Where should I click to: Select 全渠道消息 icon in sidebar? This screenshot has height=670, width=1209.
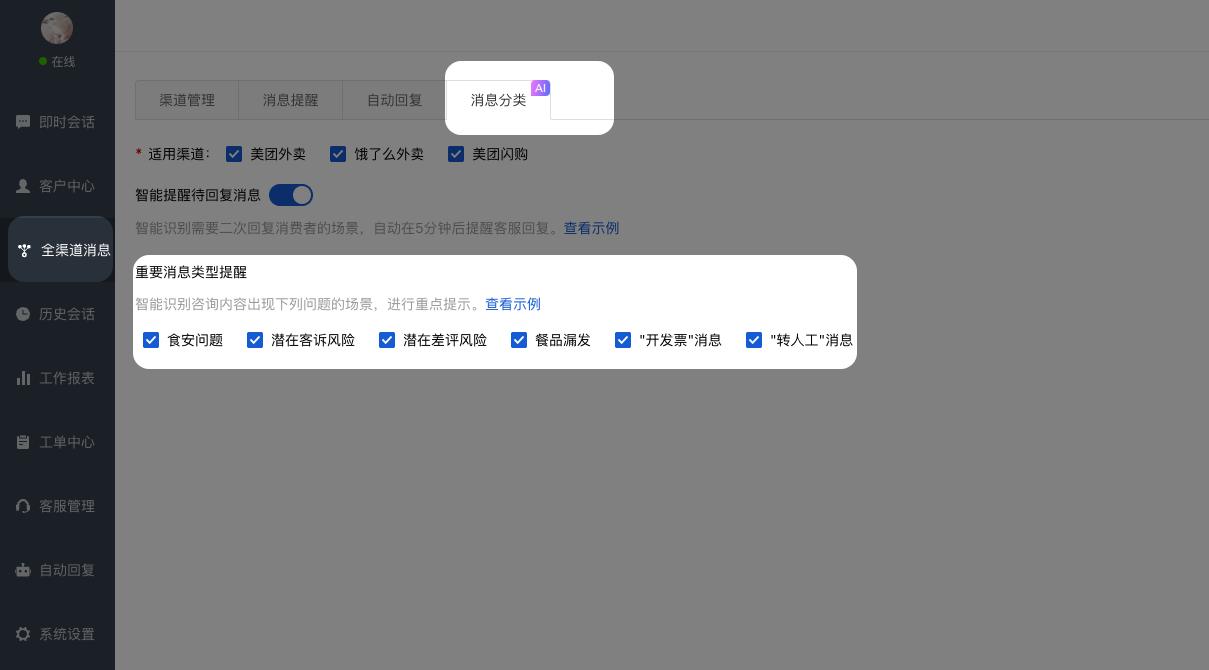pos(25,250)
